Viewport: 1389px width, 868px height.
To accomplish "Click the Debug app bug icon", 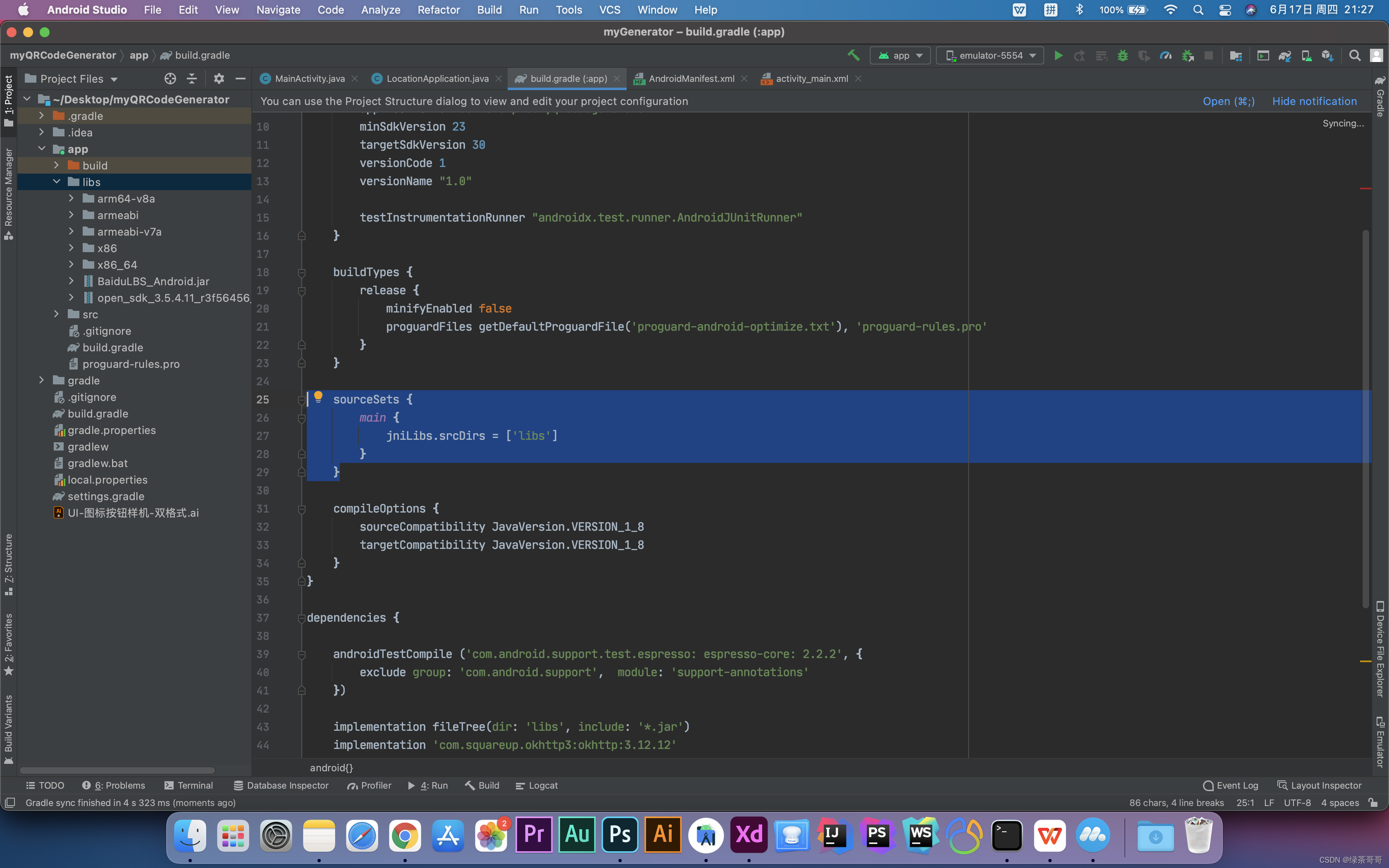I will coord(1122,55).
